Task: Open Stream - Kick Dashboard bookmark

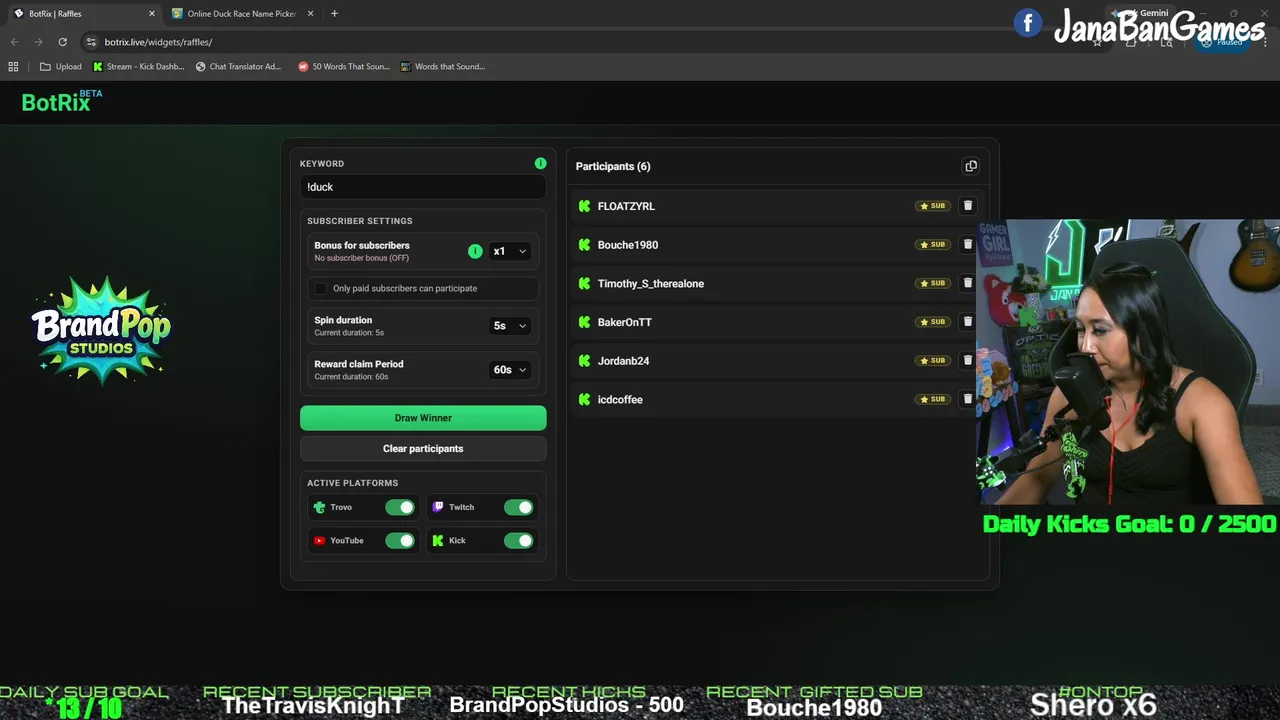Action: pyautogui.click(x=138, y=67)
